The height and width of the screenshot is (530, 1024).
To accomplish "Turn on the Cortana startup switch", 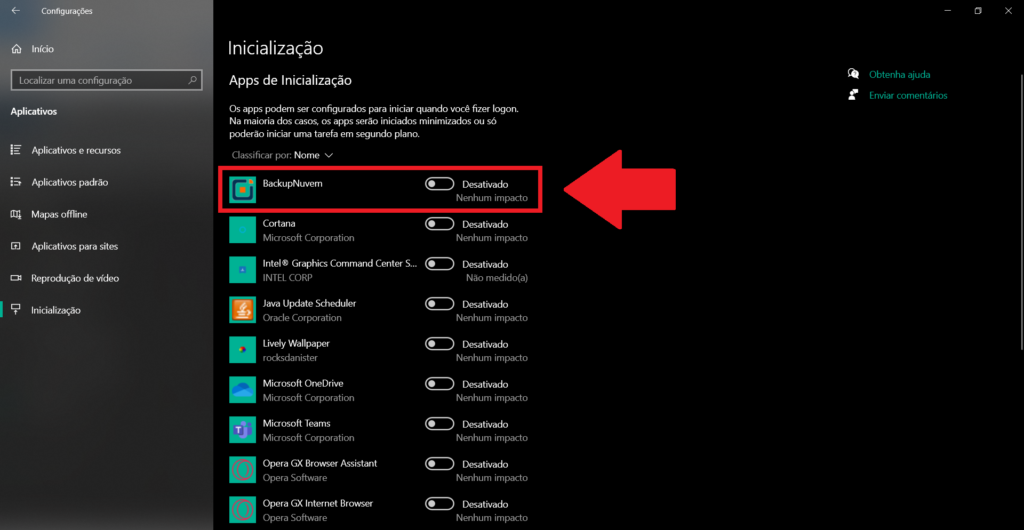I will click(440, 224).
